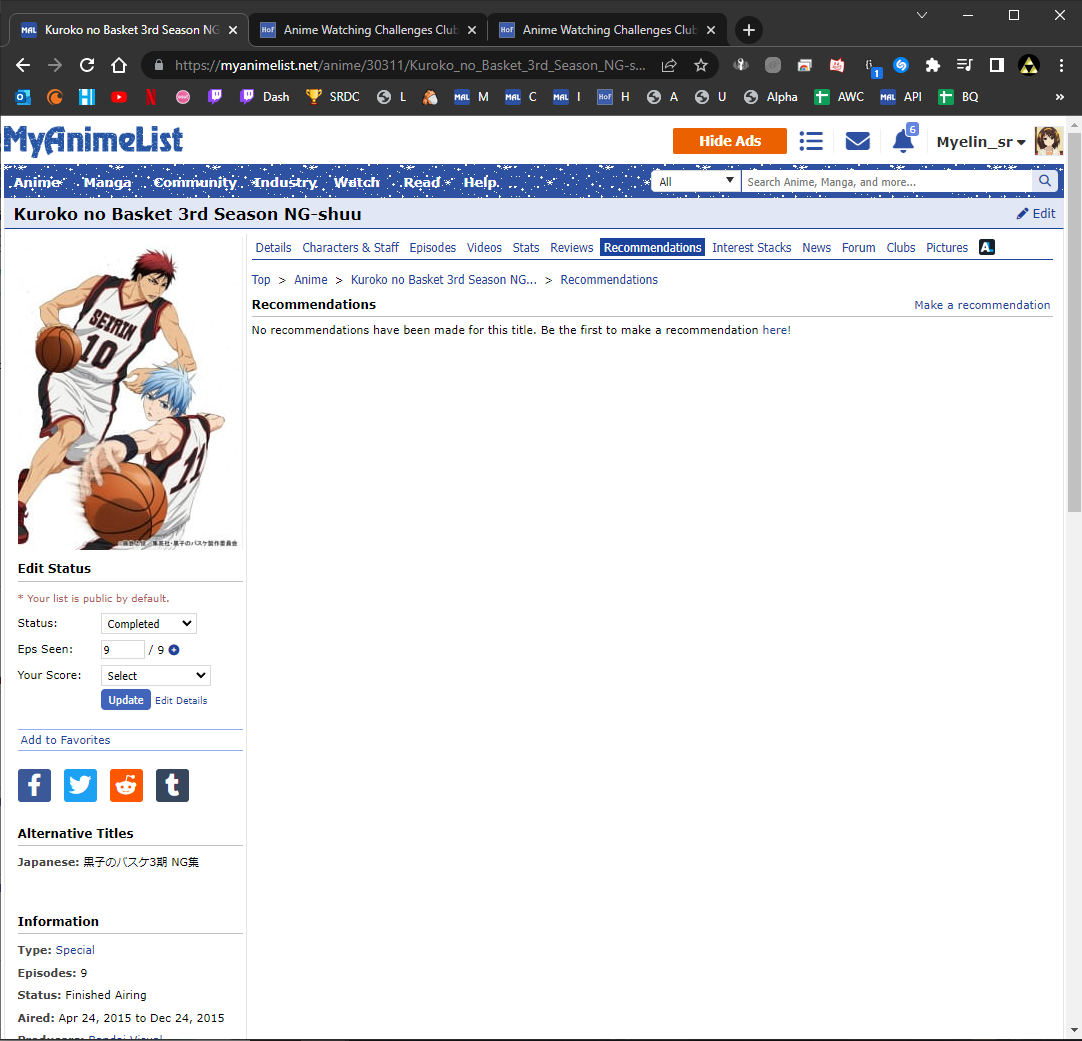Focus the Search Anime, Manga input field

point(887,181)
